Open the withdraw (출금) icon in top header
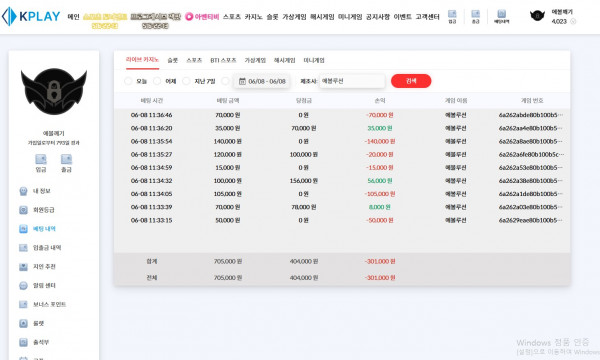Image resolution: width=600 pixels, height=360 pixels. [475, 17]
